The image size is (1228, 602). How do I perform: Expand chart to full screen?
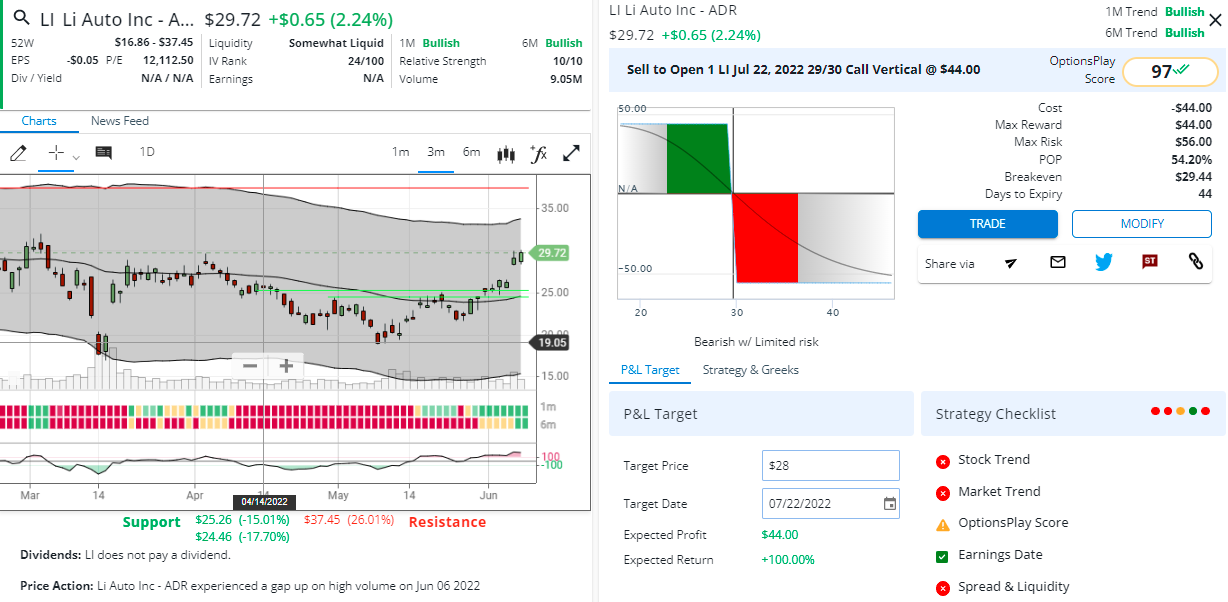(572, 154)
